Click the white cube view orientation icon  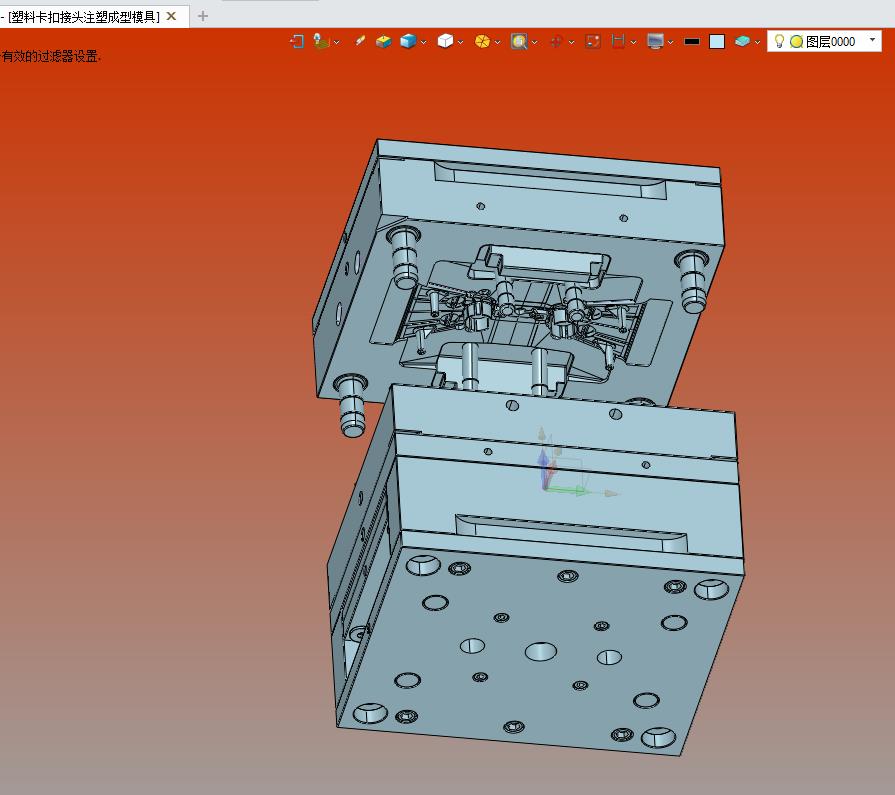pyautogui.click(x=445, y=41)
